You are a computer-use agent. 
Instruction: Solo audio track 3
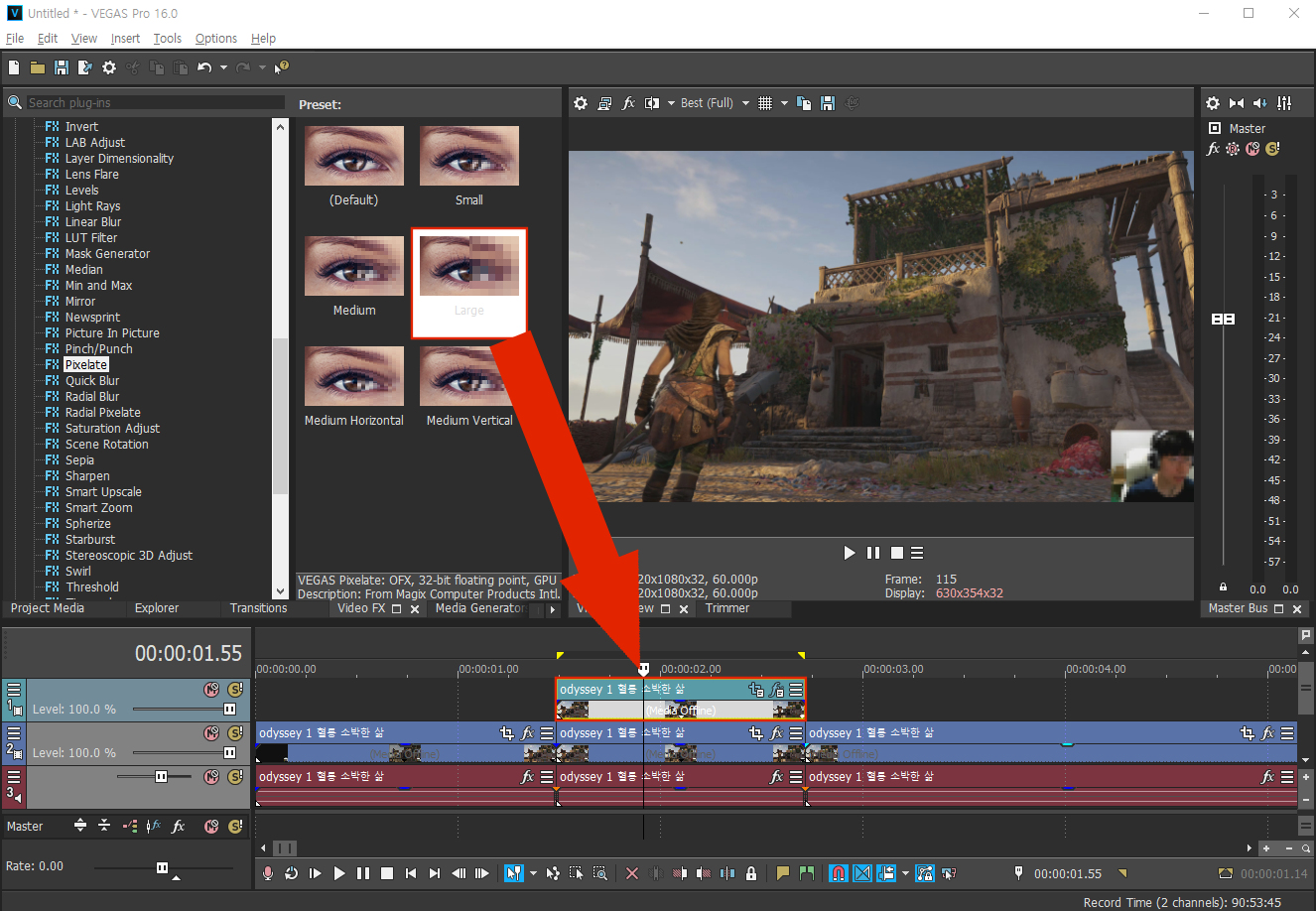click(x=235, y=776)
